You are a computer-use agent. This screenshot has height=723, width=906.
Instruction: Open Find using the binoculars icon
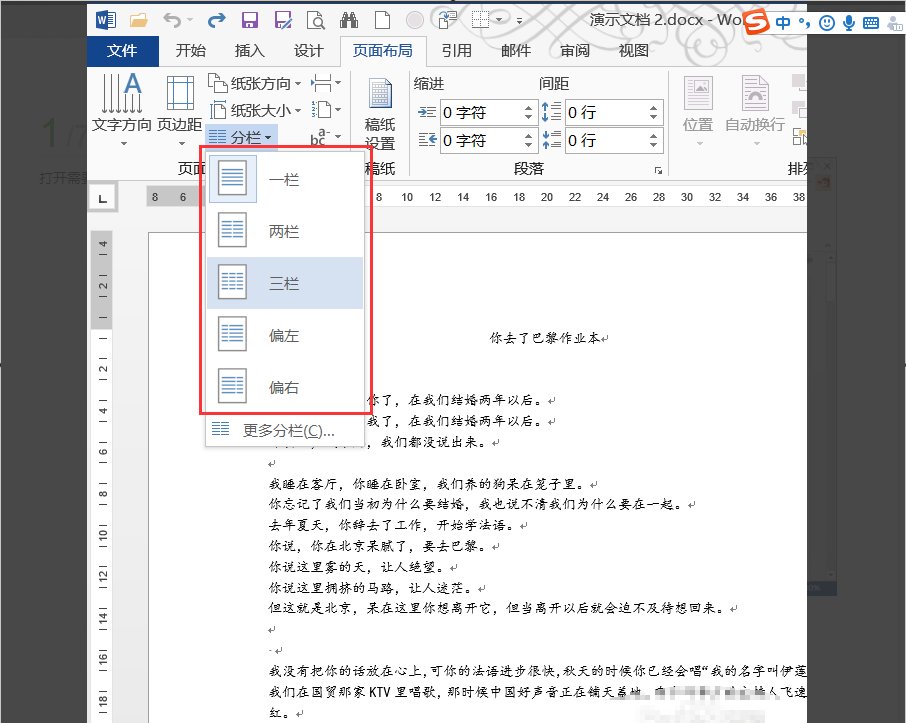(348, 19)
